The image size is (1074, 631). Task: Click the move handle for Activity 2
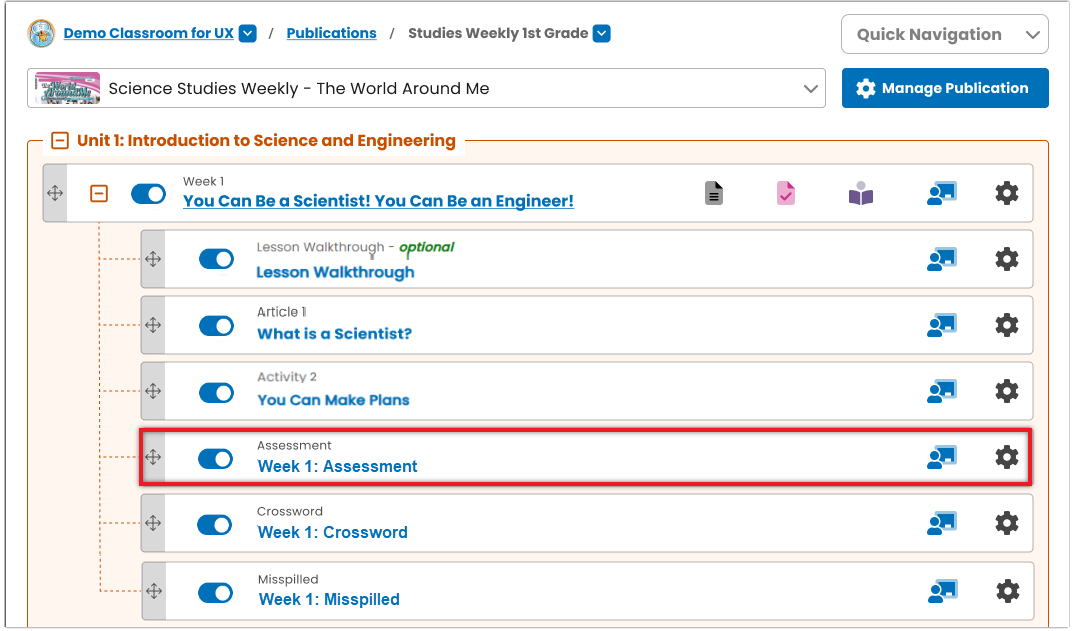pyautogui.click(x=153, y=391)
